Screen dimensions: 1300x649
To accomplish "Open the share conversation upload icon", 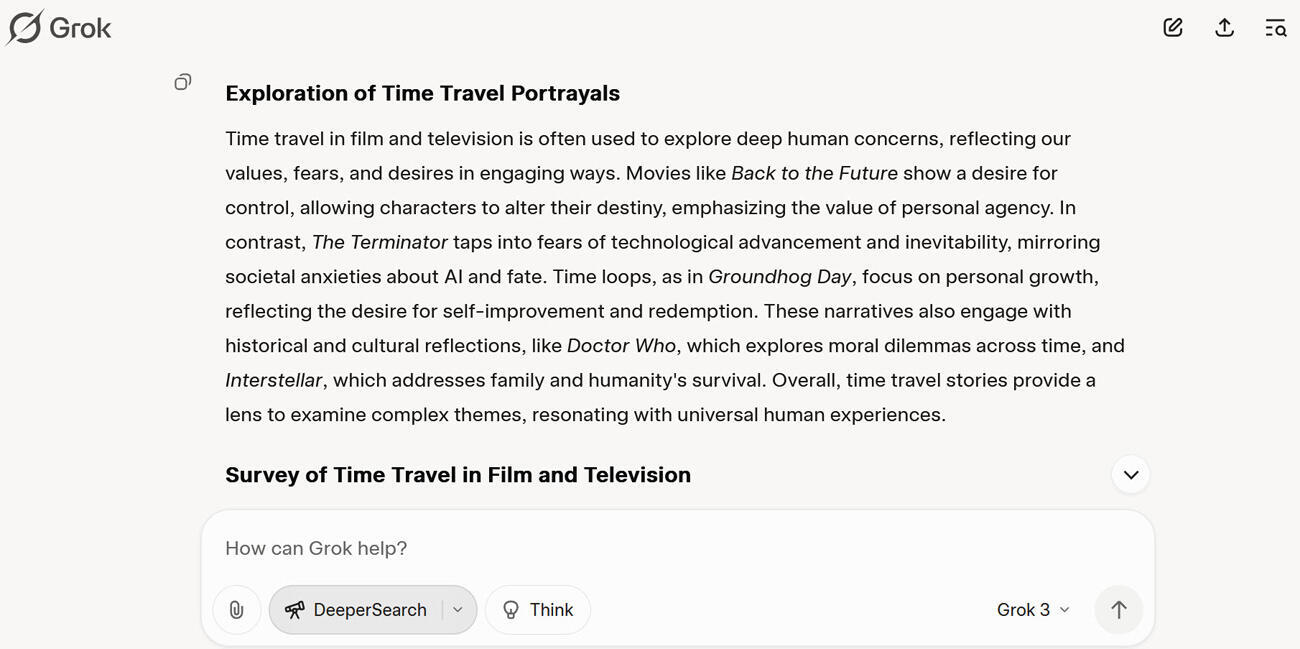I will point(1224,28).
